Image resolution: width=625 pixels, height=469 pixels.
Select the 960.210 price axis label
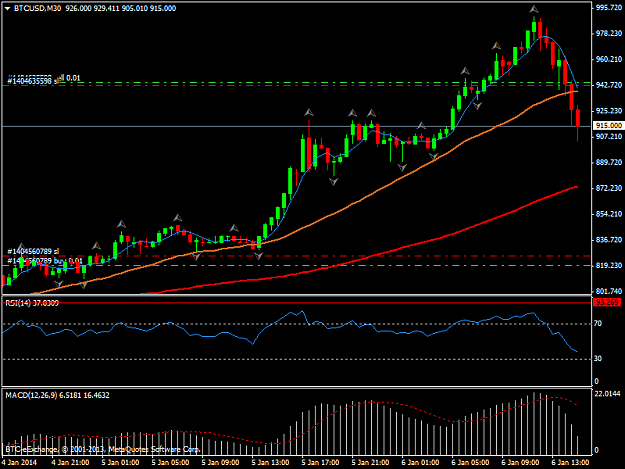[x=609, y=59]
